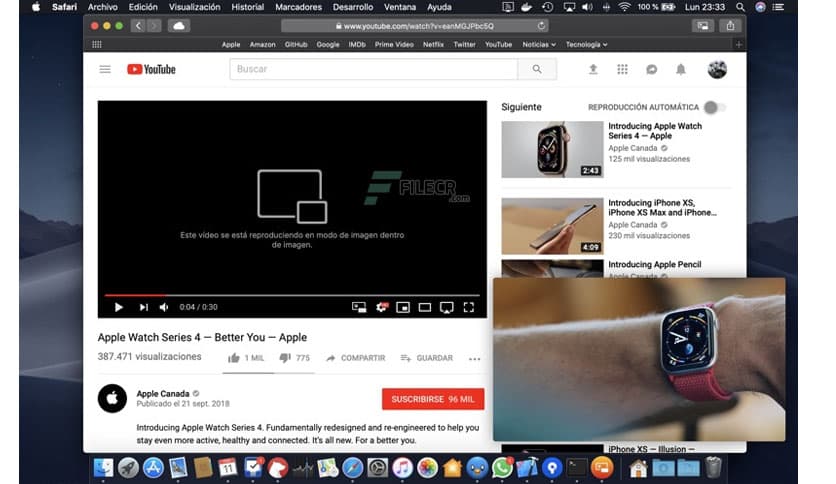Reload the page in Safari
This screenshot has height=484, width=836.
coord(541,26)
